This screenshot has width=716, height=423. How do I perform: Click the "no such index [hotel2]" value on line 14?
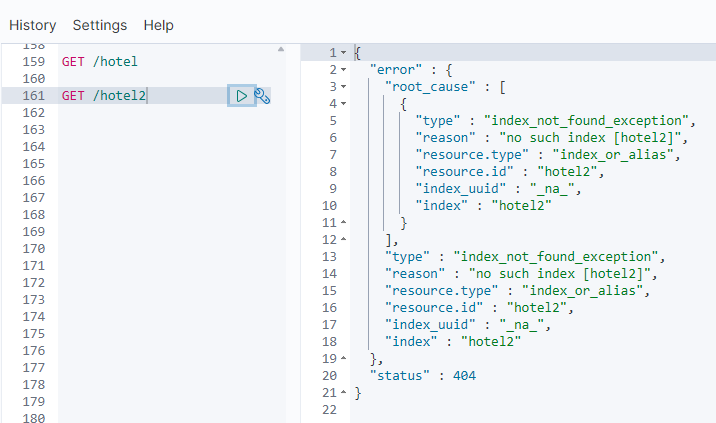pyautogui.click(x=559, y=274)
